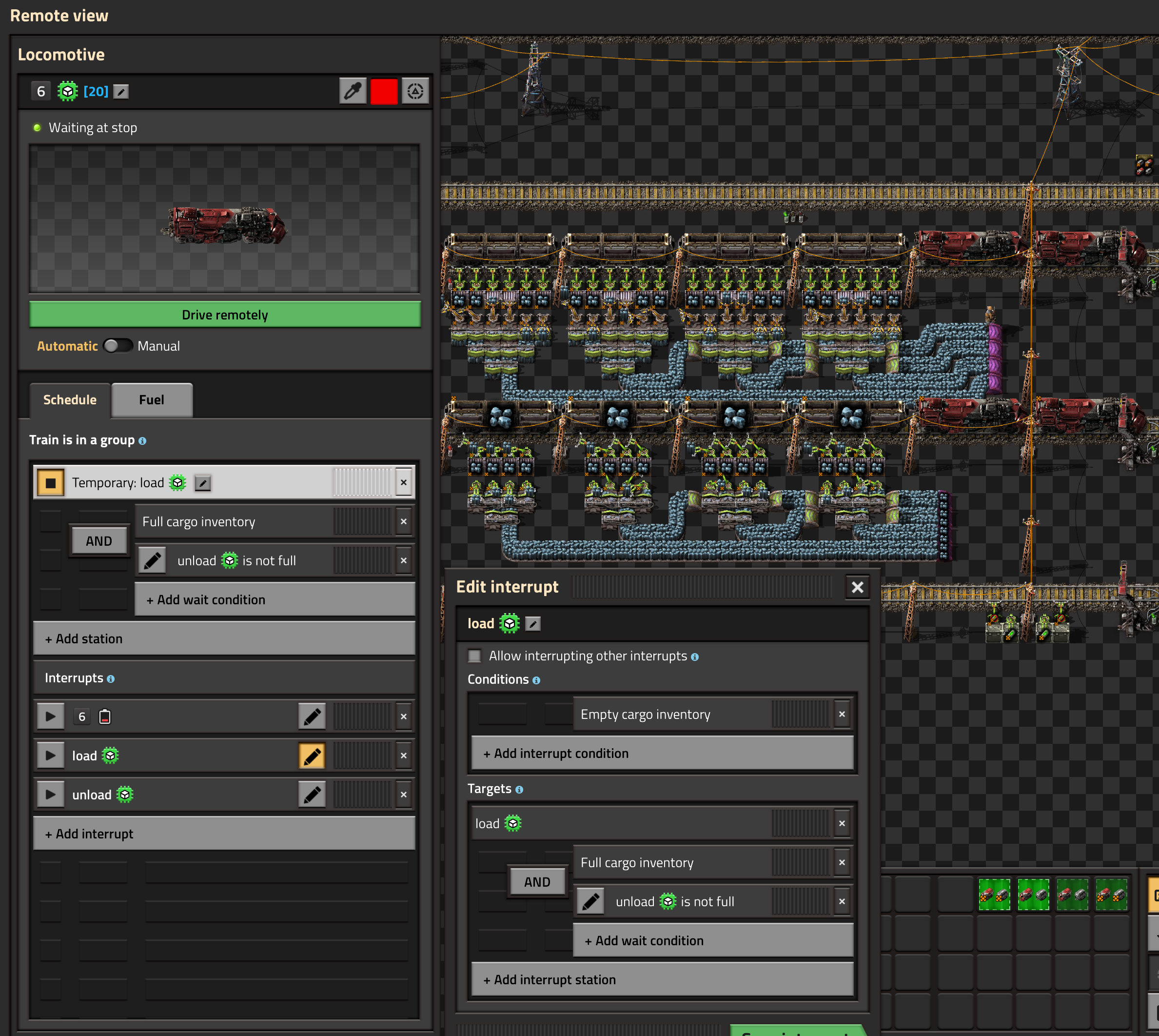Select second green-highlighted train icon slot
The width and height of the screenshot is (1159, 1036).
point(1033,895)
